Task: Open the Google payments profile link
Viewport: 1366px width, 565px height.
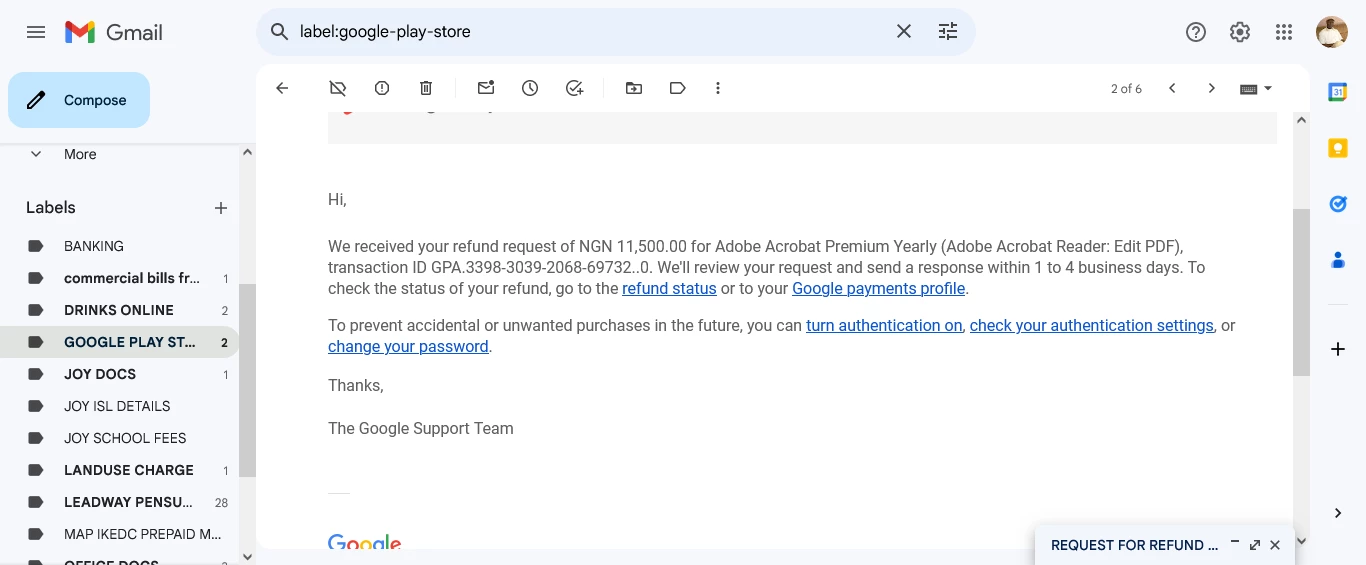Action: [x=878, y=289]
